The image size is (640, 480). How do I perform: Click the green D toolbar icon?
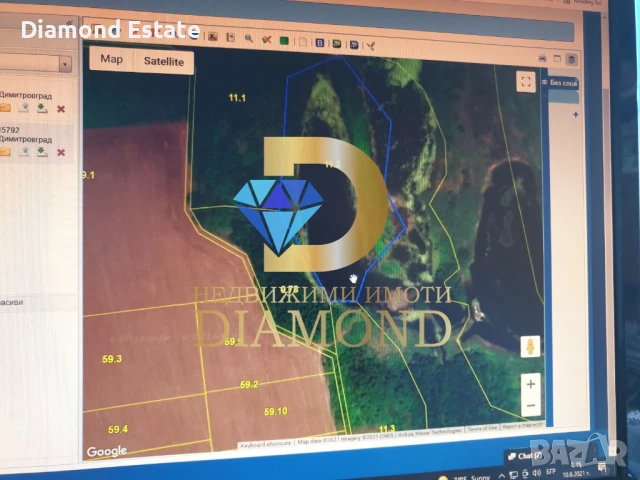pos(337,43)
